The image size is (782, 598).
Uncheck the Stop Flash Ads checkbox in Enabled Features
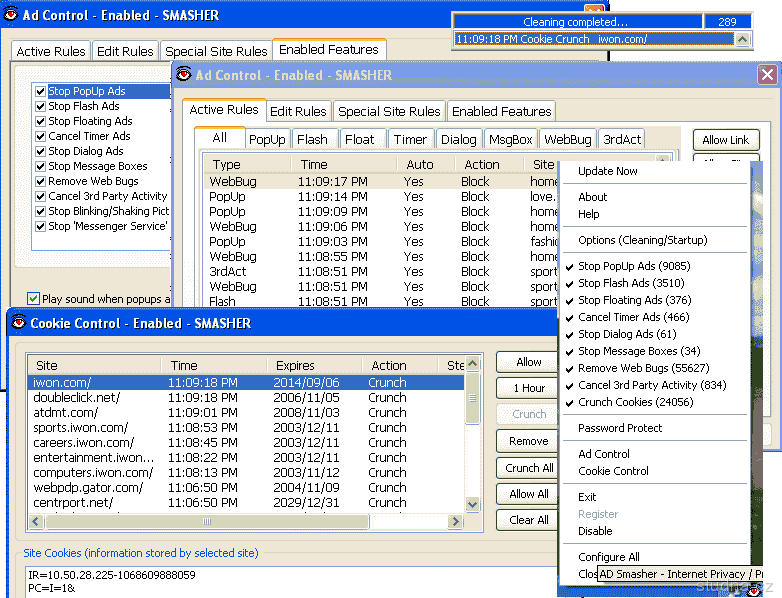point(41,106)
